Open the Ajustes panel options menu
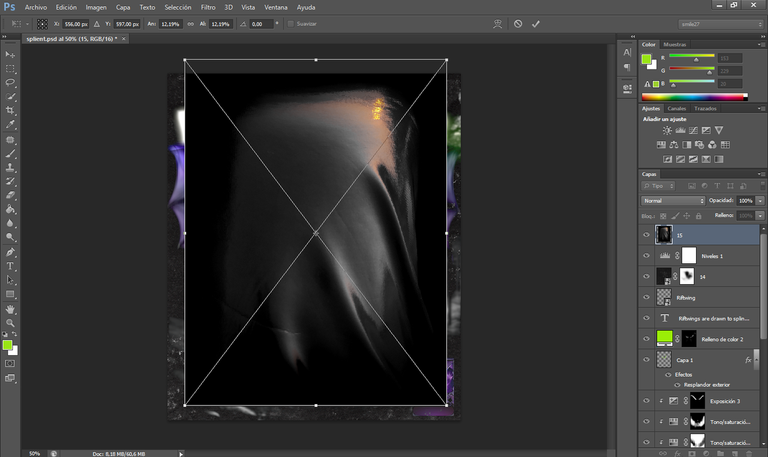 [x=761, y=109]
